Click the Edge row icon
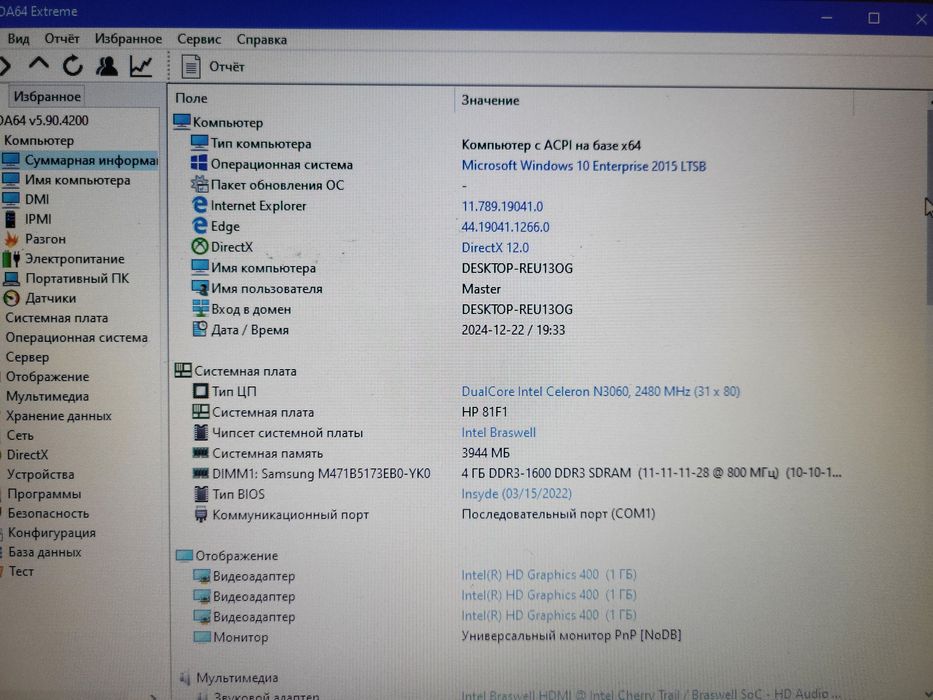The image size is (933, 700). (x=200, y=226)
